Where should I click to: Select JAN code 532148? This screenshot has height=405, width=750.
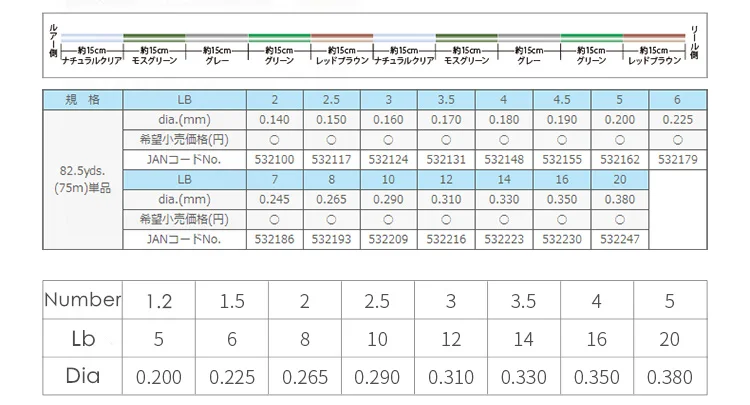504,159
